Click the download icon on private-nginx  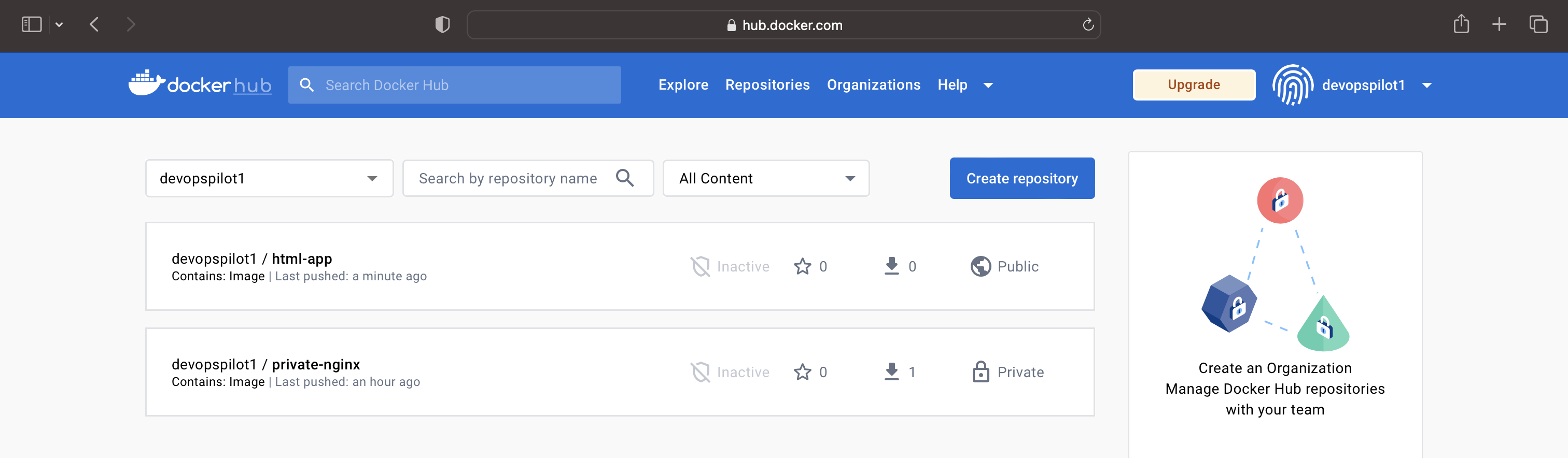tap(891, 371)
